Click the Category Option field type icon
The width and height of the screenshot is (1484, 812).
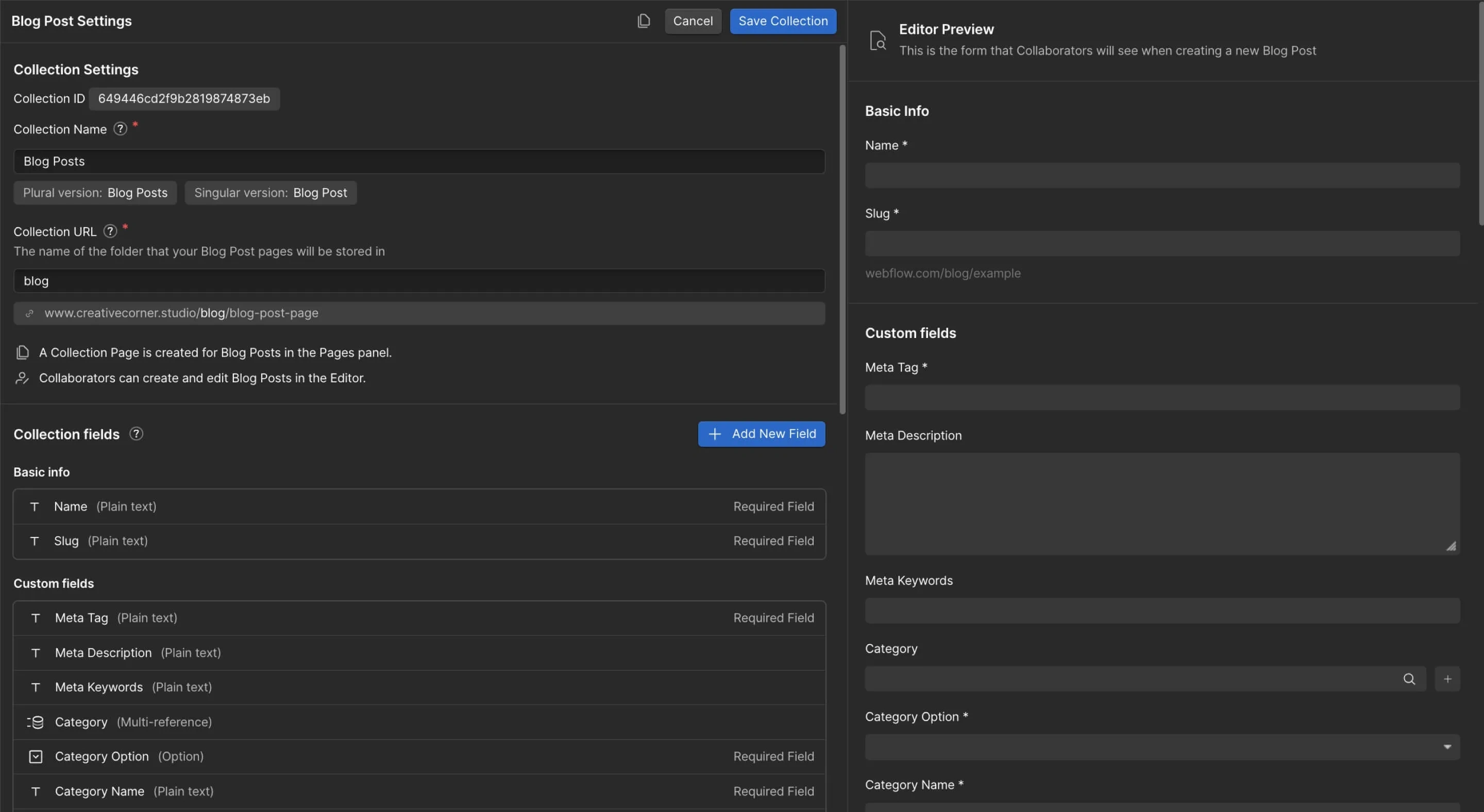pyautogui.click(x=35, y=757)
